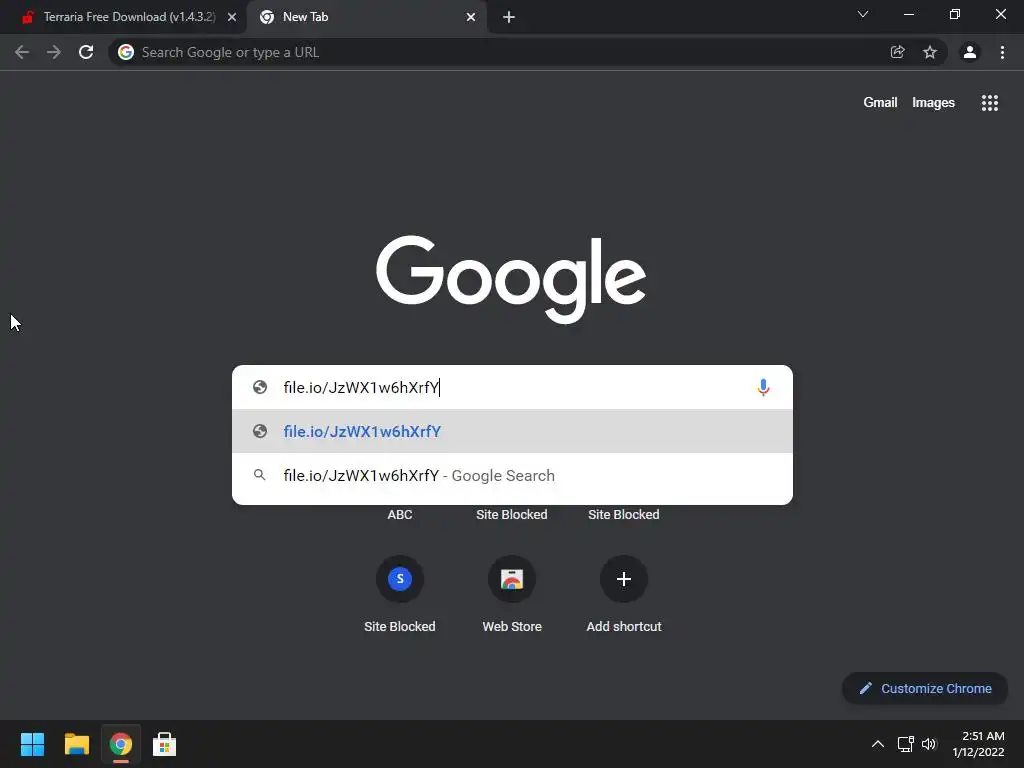The height and width of the screenshot is (768, 1024).
Task: Open Chrome three-dot menu
Action: click(x=1002, y=52)
